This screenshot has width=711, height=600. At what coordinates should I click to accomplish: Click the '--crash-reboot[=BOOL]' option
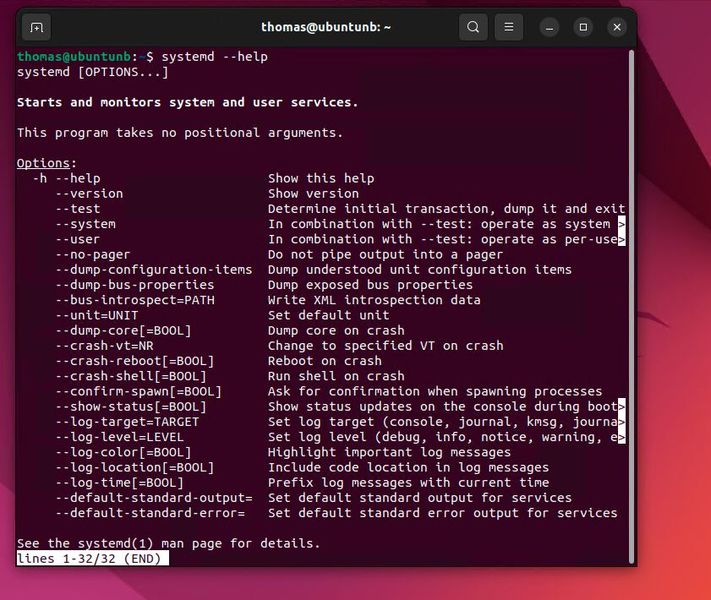point(135,361)
